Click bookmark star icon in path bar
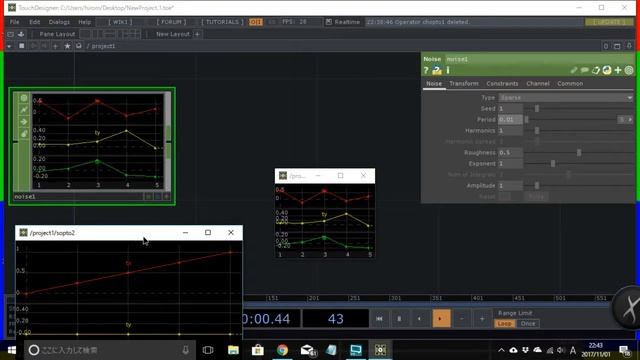This screenshot has height=360, width=640. click(67, 46)
